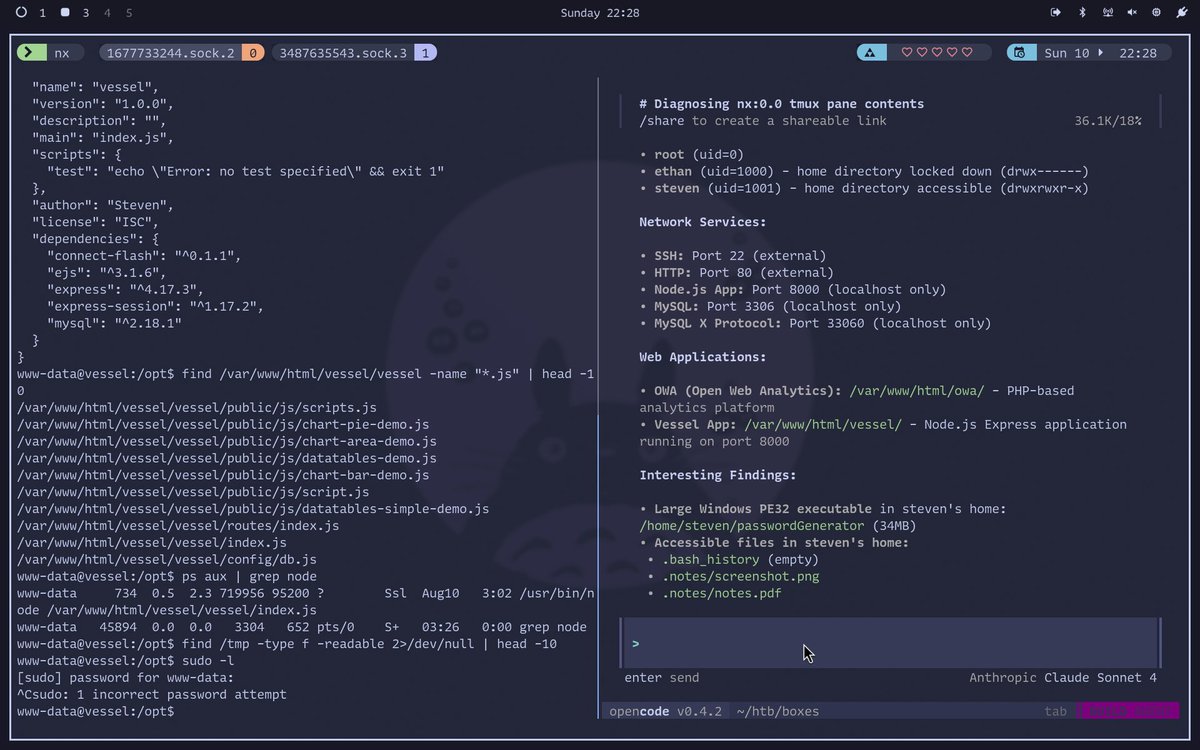Click the nx session name

62,53
